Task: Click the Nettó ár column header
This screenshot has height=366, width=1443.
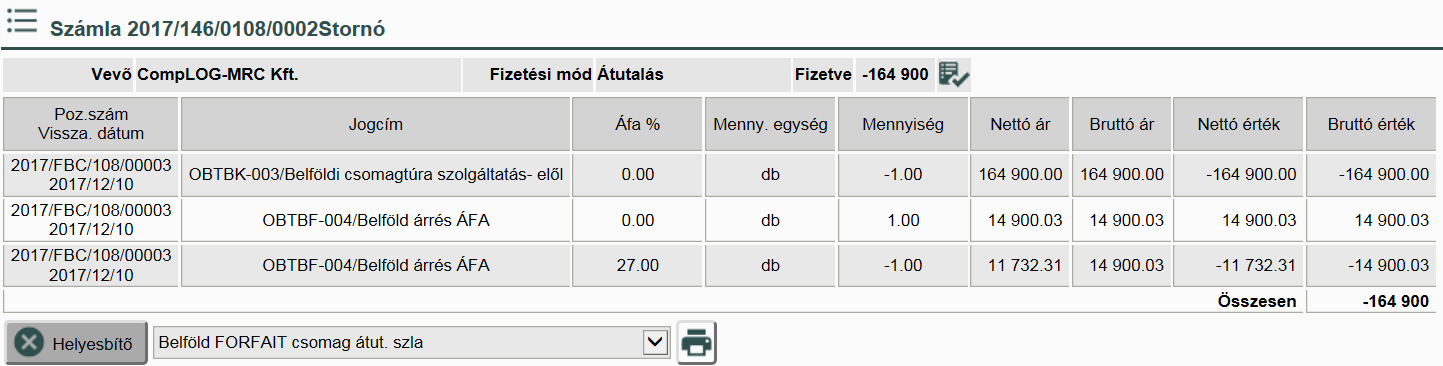Action: [1020, 125]
